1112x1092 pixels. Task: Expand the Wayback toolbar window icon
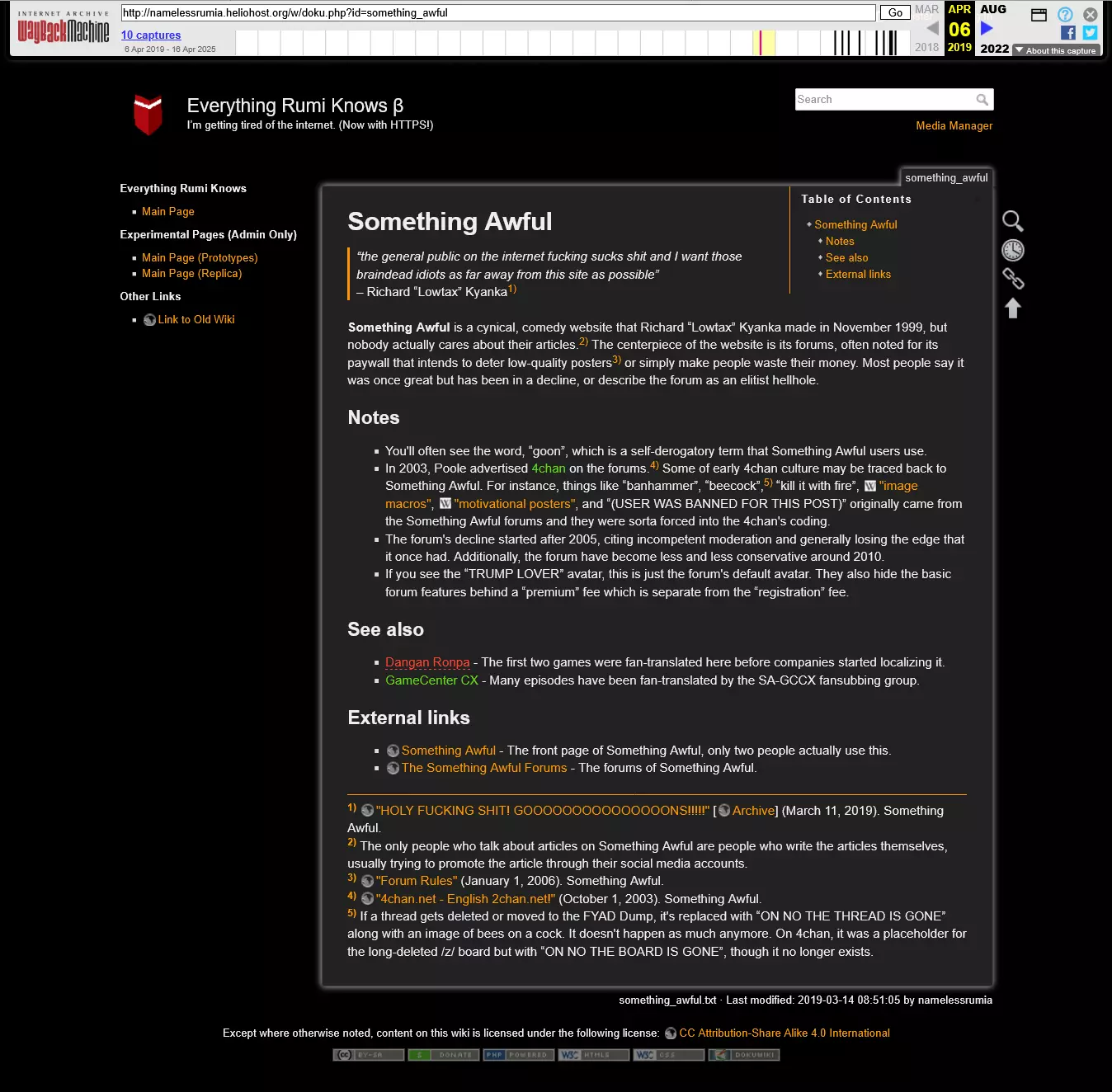pyautogui.click(x=1039, y=14)
